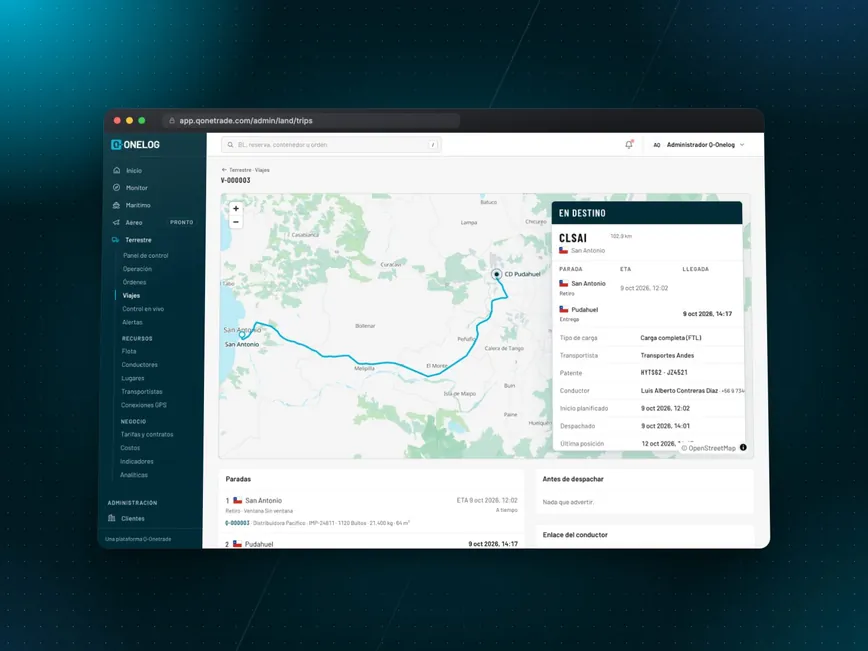The width and height of the screenshot is (868, 651).
Task: Click the Carga completa (FTL) value
Action: point(670,338)
